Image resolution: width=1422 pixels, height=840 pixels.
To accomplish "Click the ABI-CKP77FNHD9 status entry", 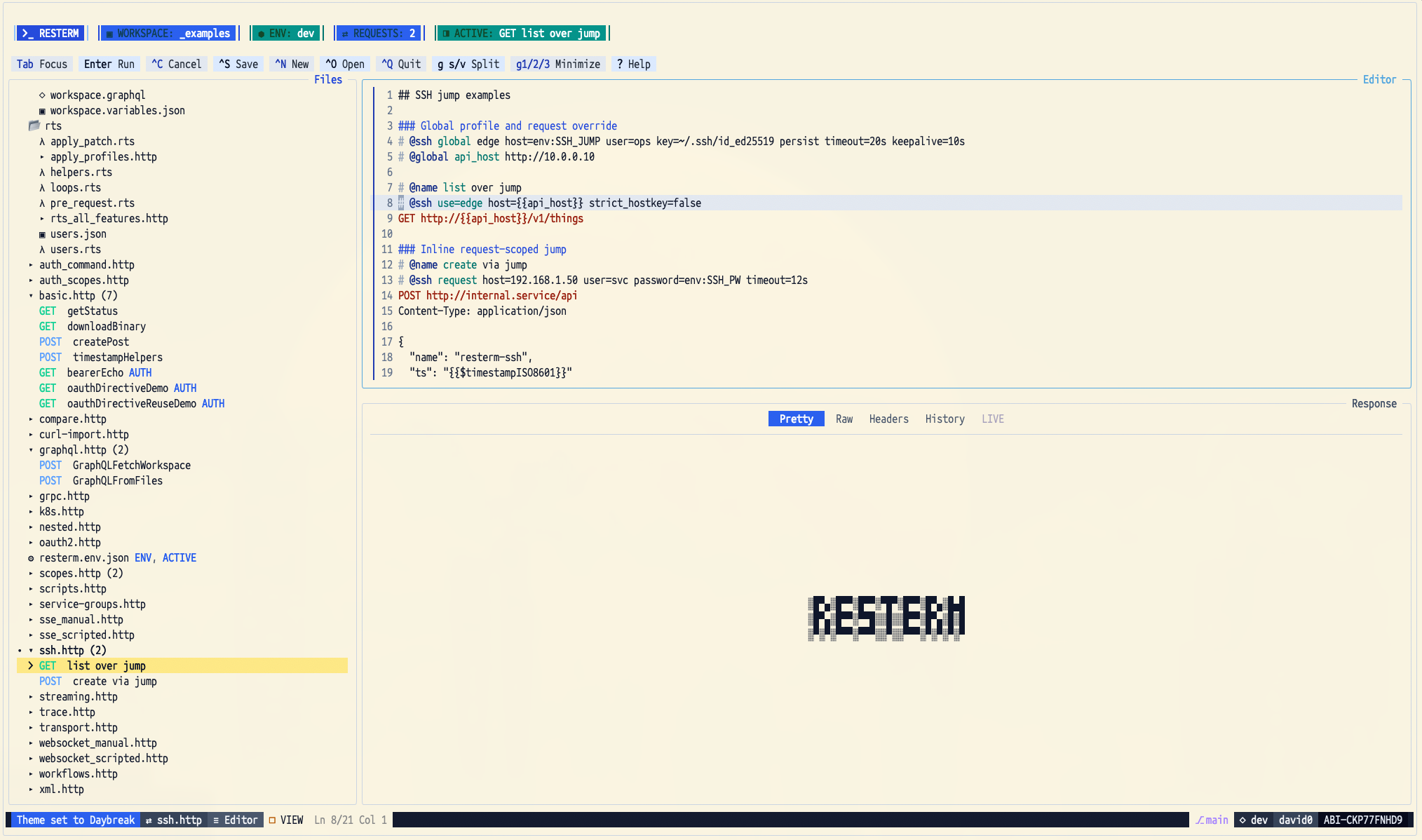I will [x=1363, y=820].
